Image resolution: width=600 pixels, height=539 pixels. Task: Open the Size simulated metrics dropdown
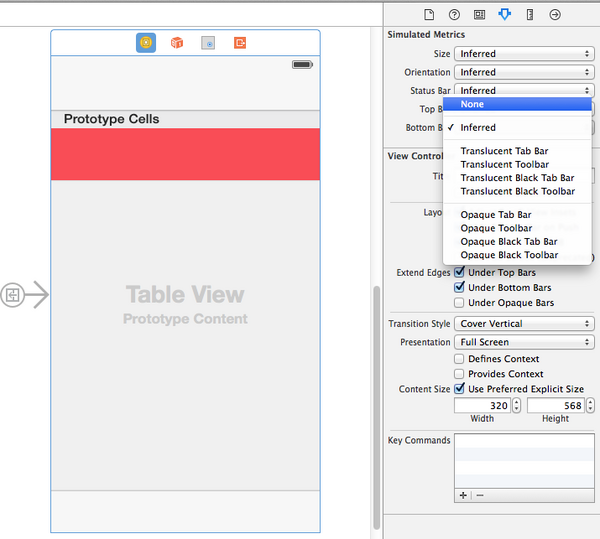click(x=524, y=54)
